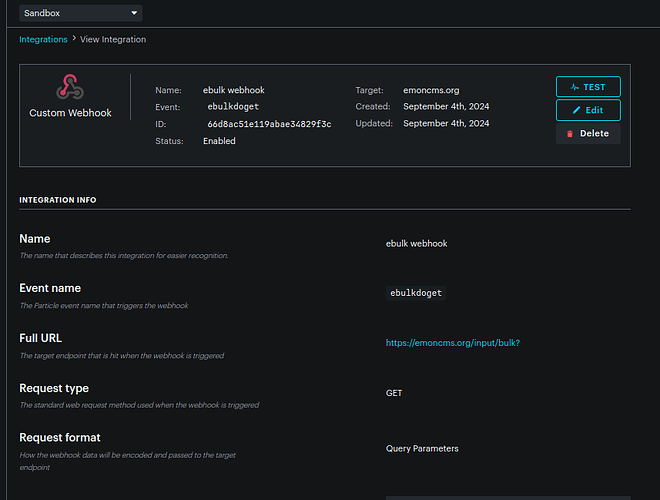The width and height of the screenshot is (660, 500).
Task: Click pencil icon in Edit button
Action: click(x=576, y=110)
